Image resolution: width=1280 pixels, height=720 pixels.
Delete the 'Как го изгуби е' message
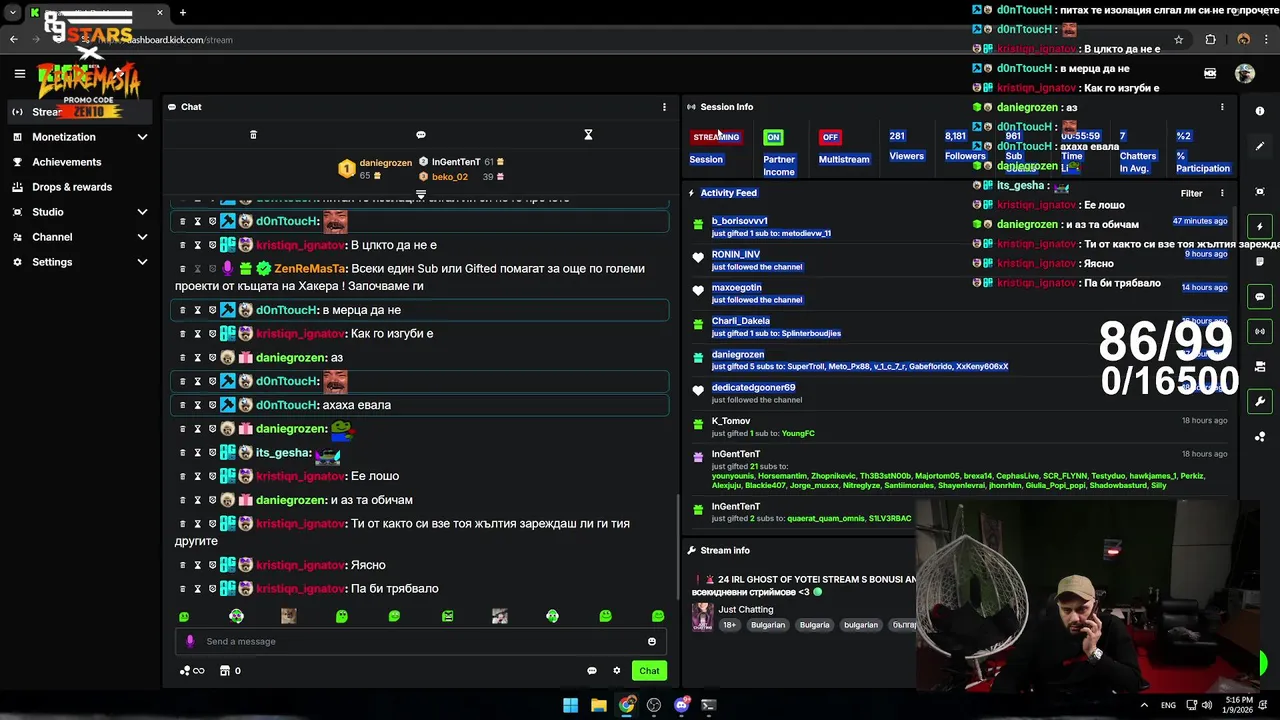point(182,334)
